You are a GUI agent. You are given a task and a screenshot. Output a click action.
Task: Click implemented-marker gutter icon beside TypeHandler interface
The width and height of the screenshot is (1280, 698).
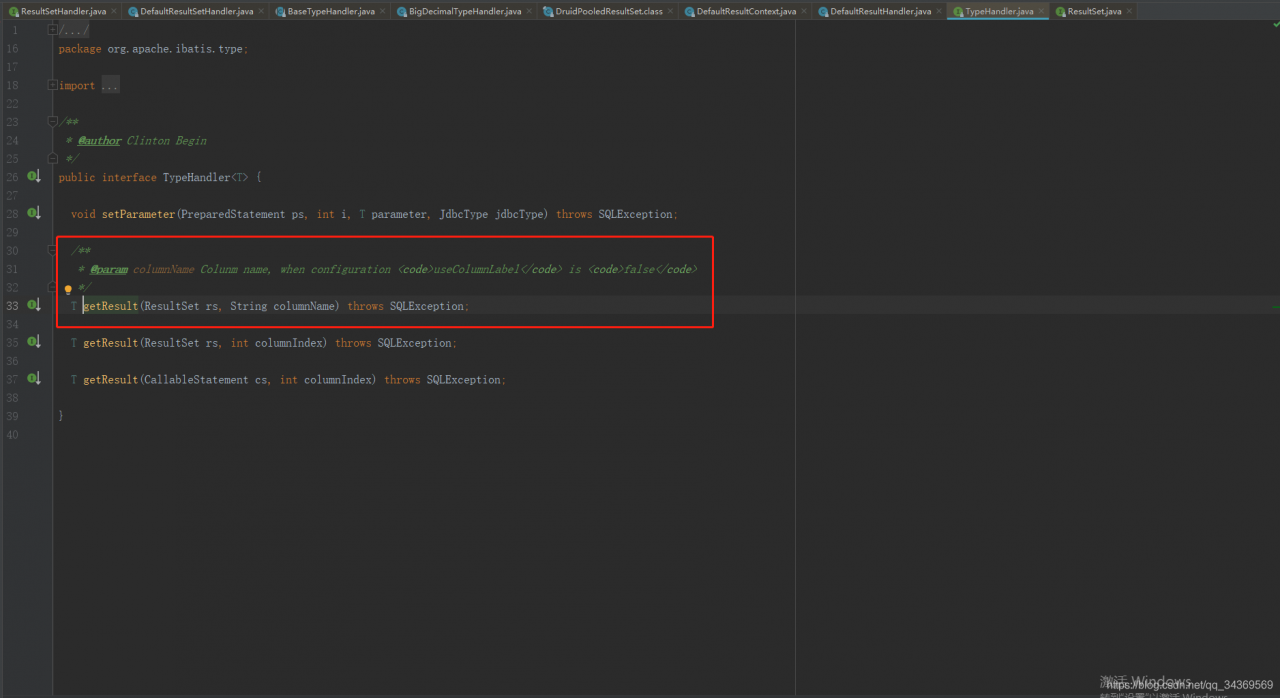[33, 177]
